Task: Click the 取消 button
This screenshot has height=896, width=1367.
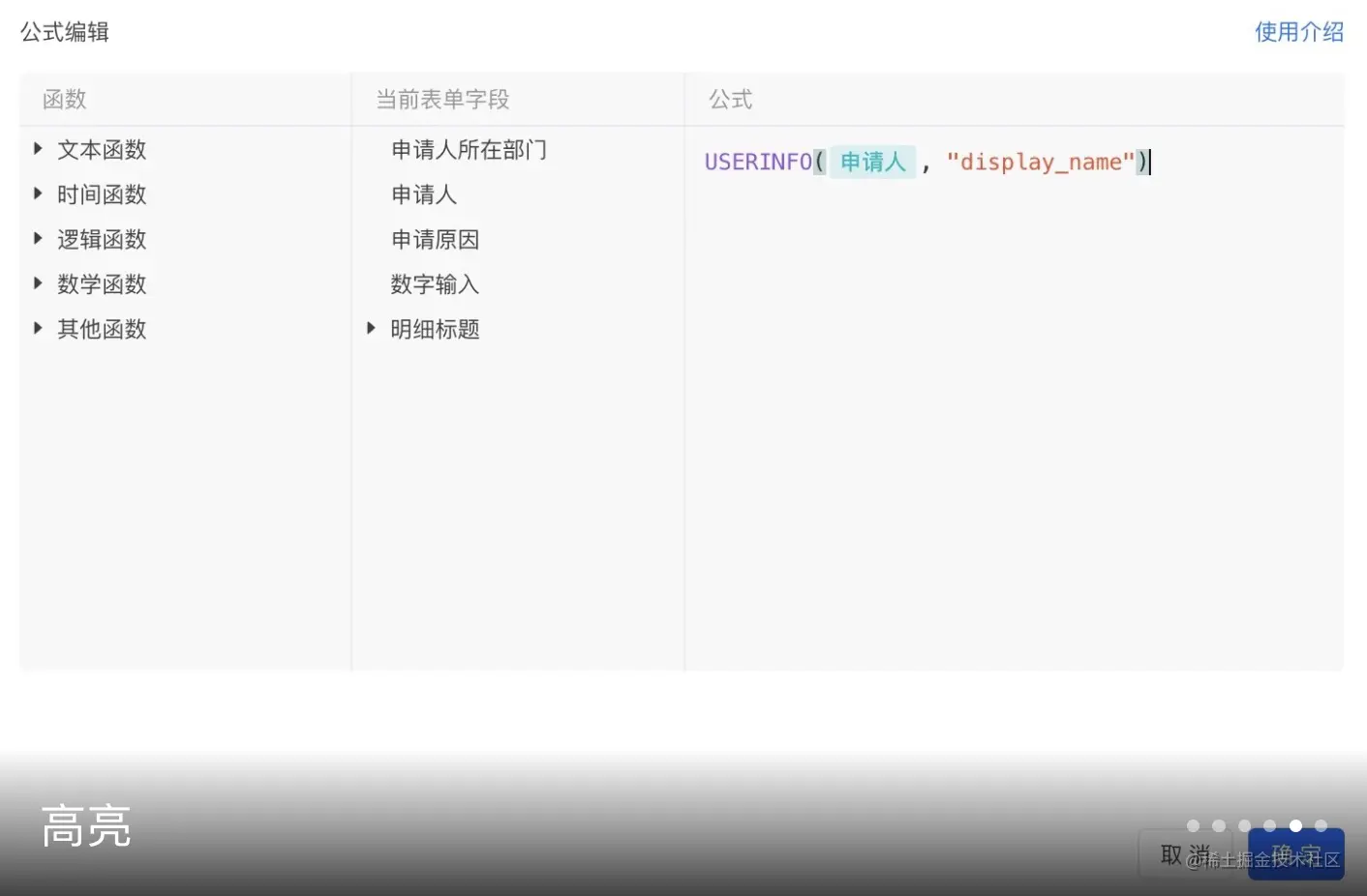Action: point(1186,854)
